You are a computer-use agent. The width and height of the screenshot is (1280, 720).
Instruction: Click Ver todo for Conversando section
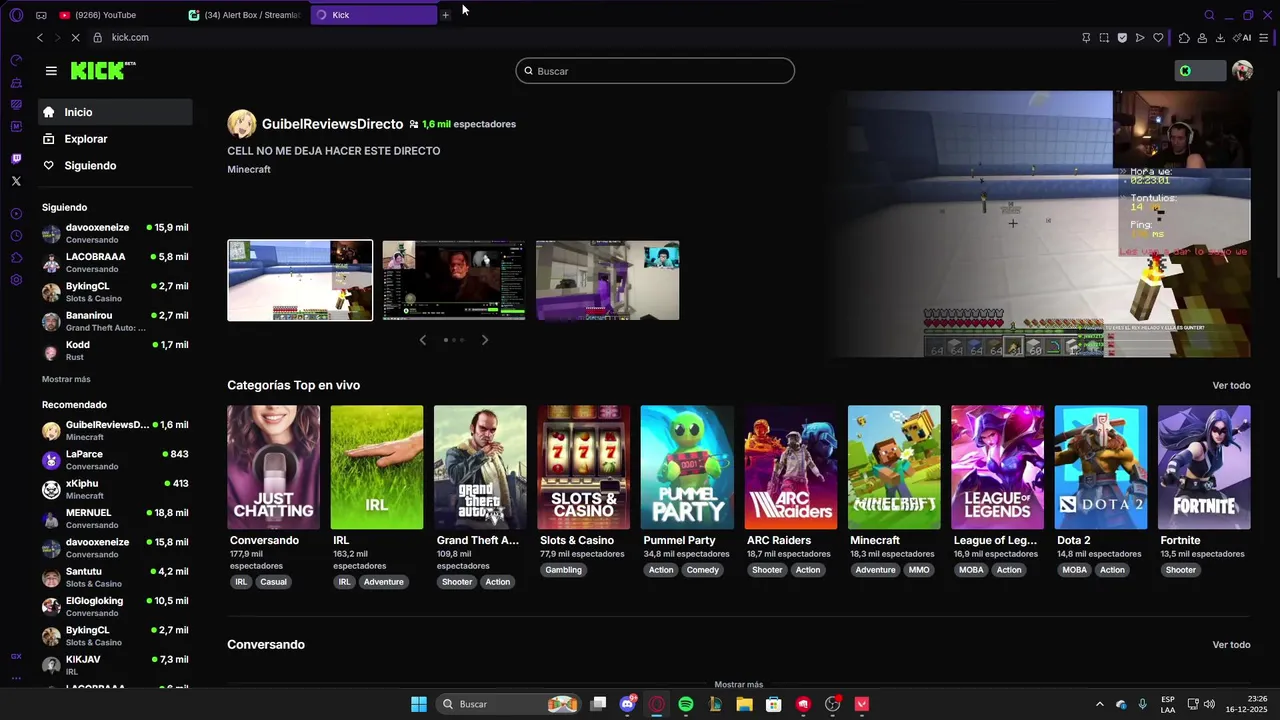[1231, 645]
